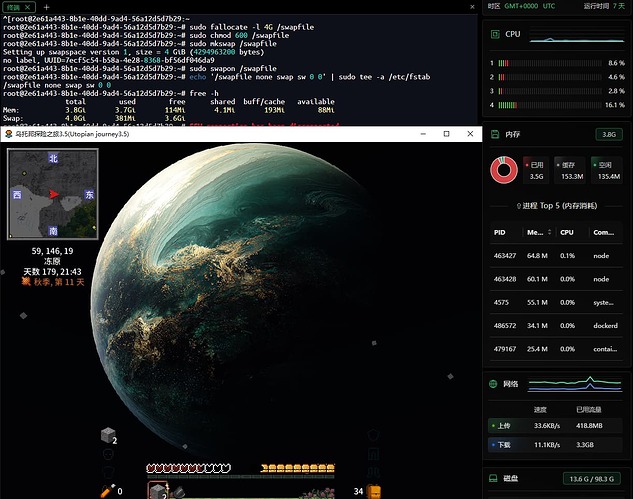Viewport: 633px width, 499px height.
Task: Click the 3.8G total memory badge
Action: tap(609, 134)
